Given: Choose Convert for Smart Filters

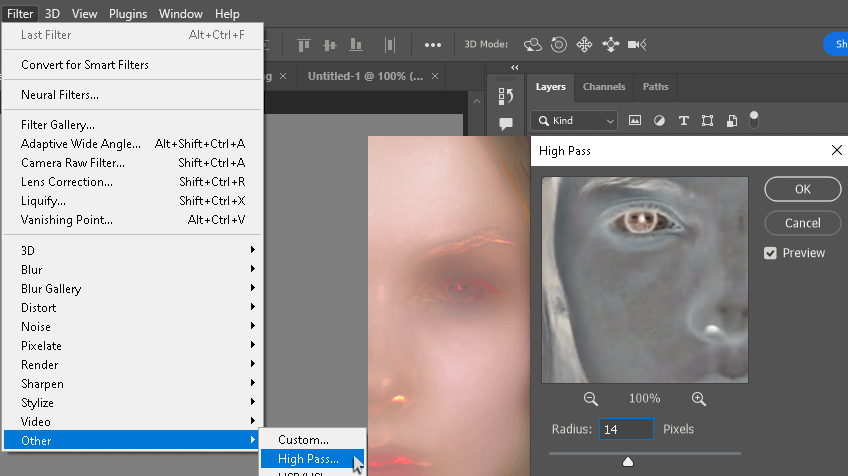Looking at the screenshot, I should (132, 64).
